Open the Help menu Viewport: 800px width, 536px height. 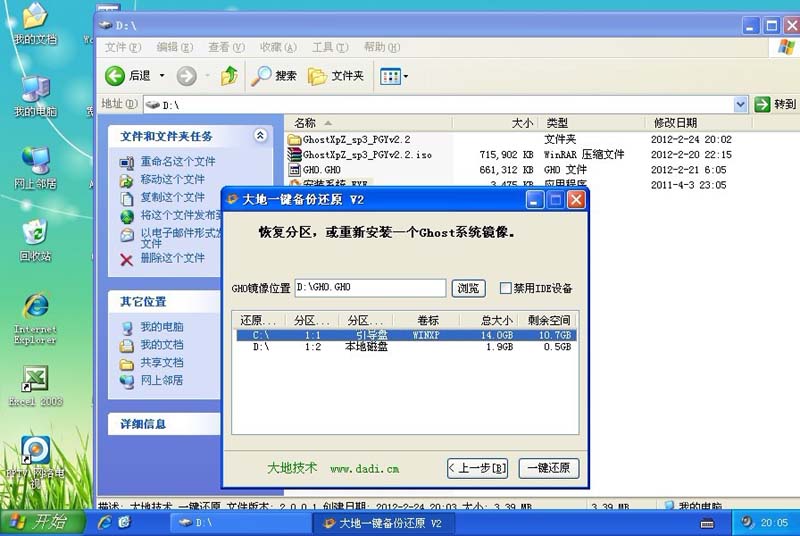[382, 47]
